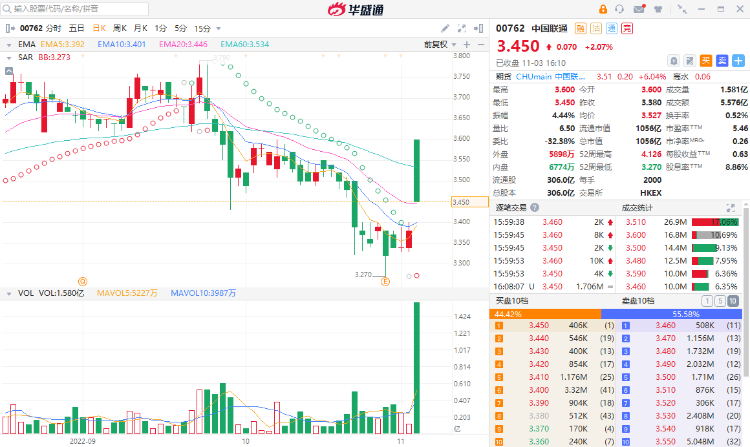The image size is (750, 447).
Task: Click the orange 44.42% bid ratio bar
Action: point(545,314)
